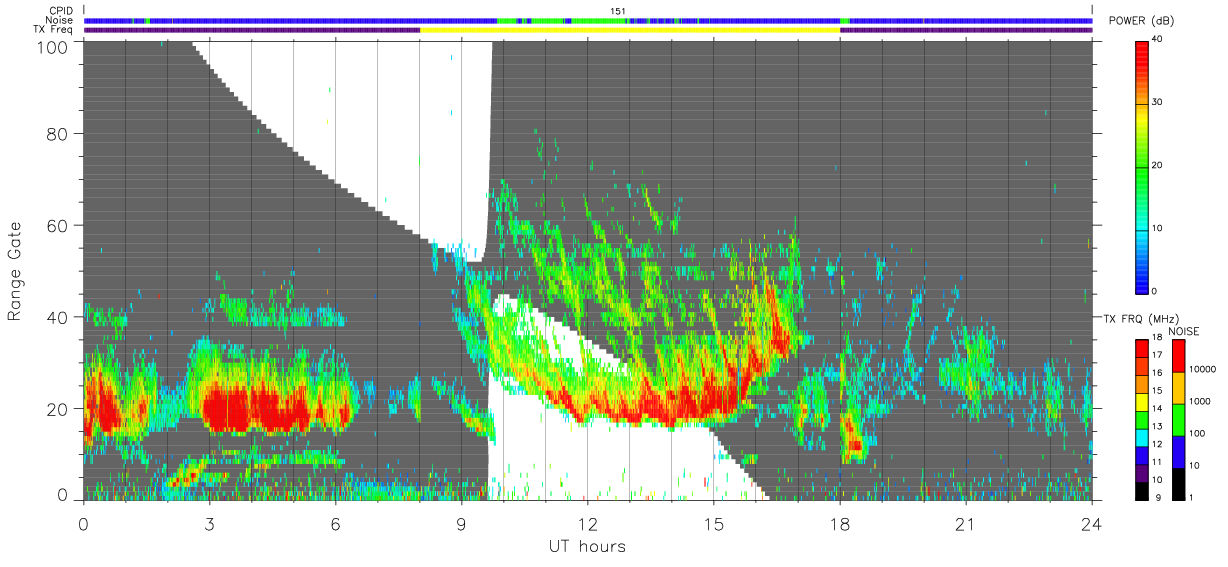Viewport: 1228px width, 567px height.
Task: Click the cyan block in the TX FRQ legend
Action: [x=1142, y=437]
